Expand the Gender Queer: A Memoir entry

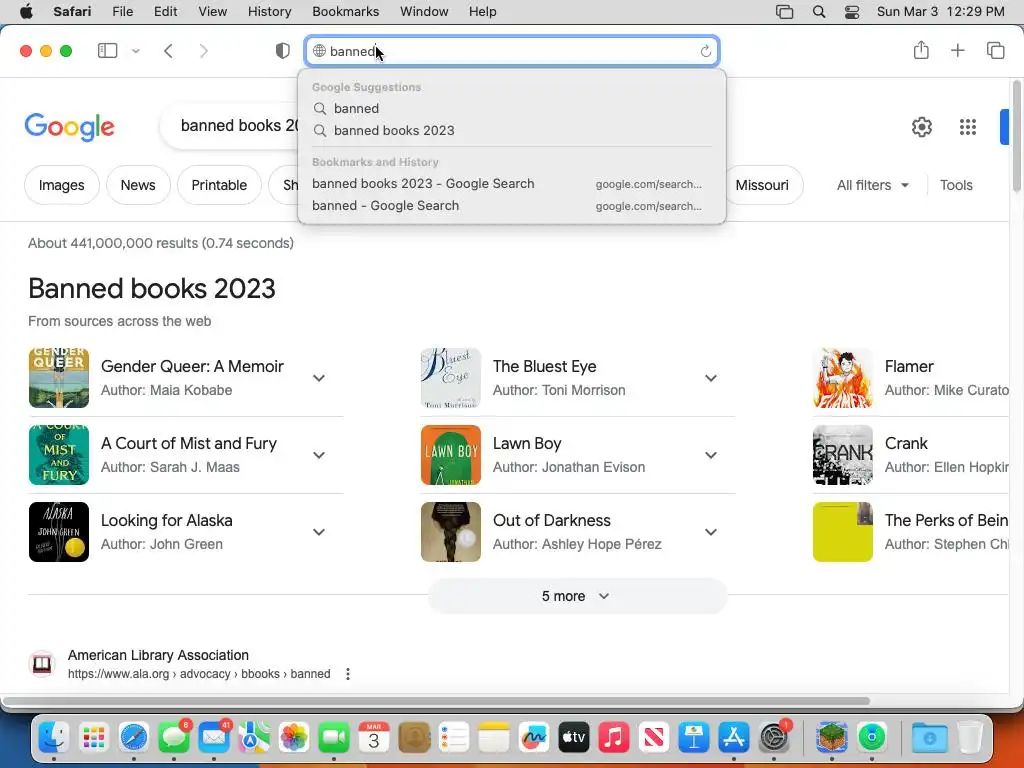(x=319, y=378)
